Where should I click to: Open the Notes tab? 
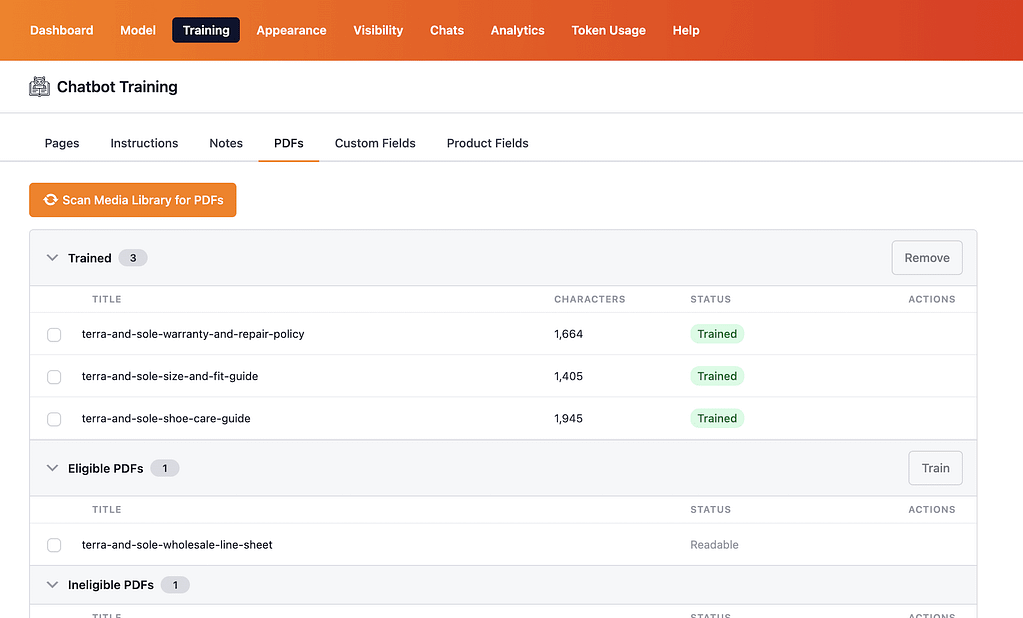(x=226, y=143)
